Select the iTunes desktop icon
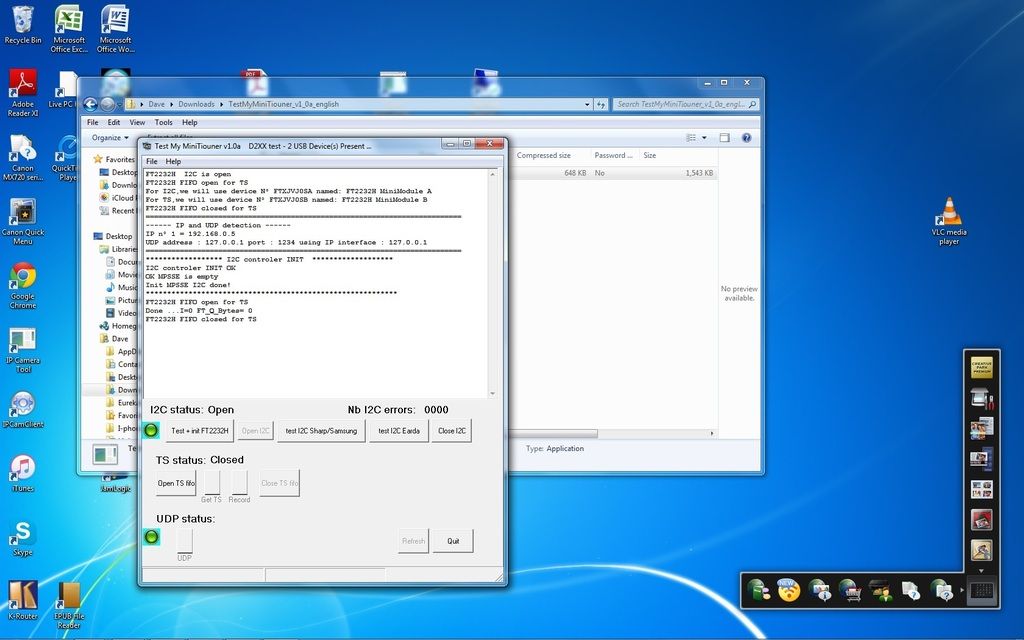The width and height of the screenshot is (1024, 640). point(23,473)
